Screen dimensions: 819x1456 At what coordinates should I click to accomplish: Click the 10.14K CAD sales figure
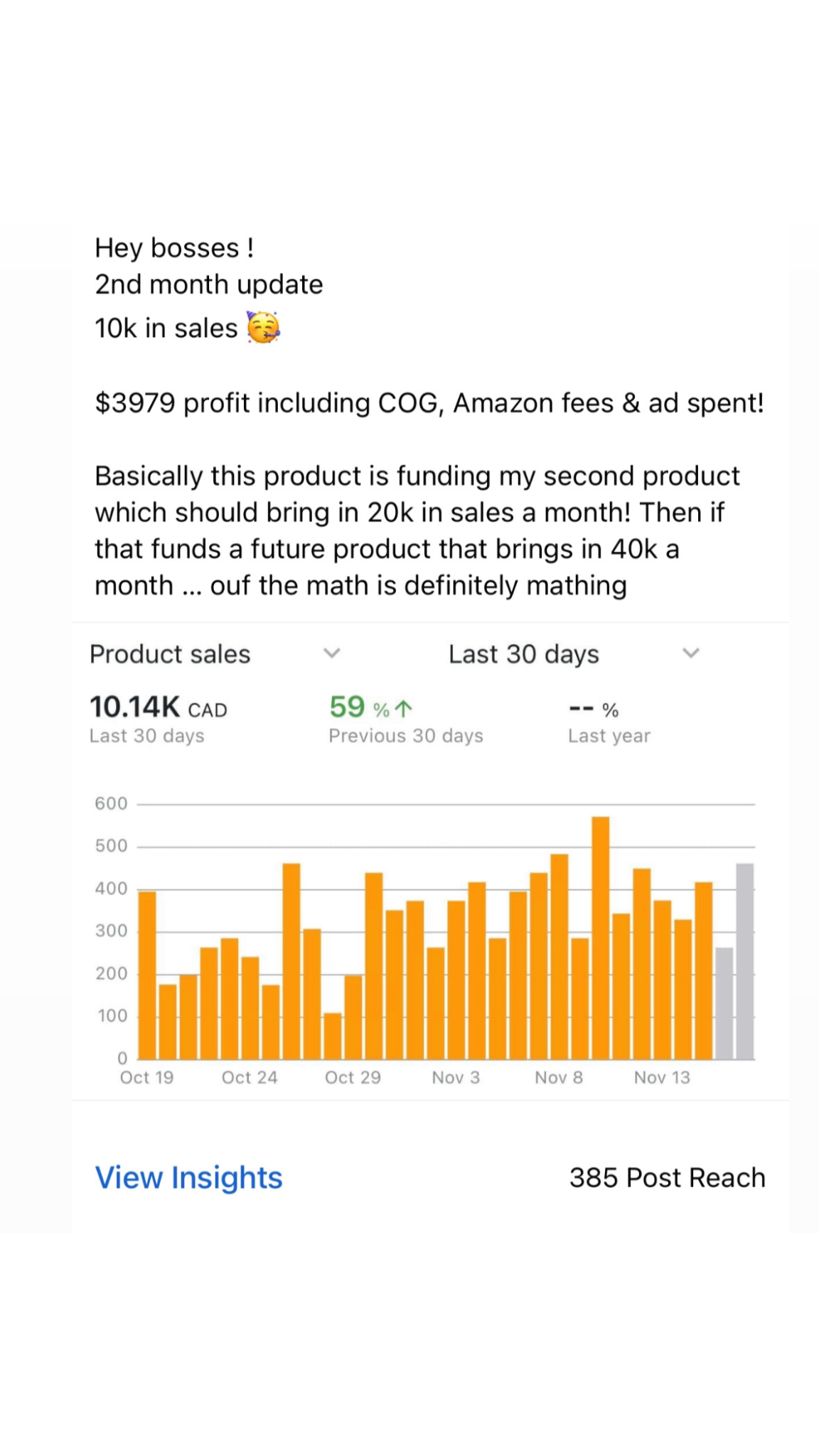[x=158, y=708]
